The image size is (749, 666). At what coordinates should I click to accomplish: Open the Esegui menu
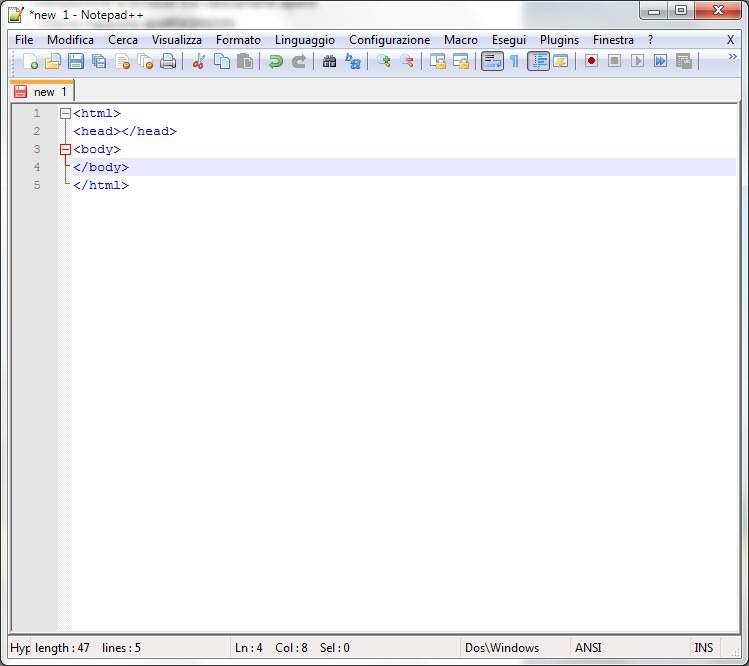(509, 40)
